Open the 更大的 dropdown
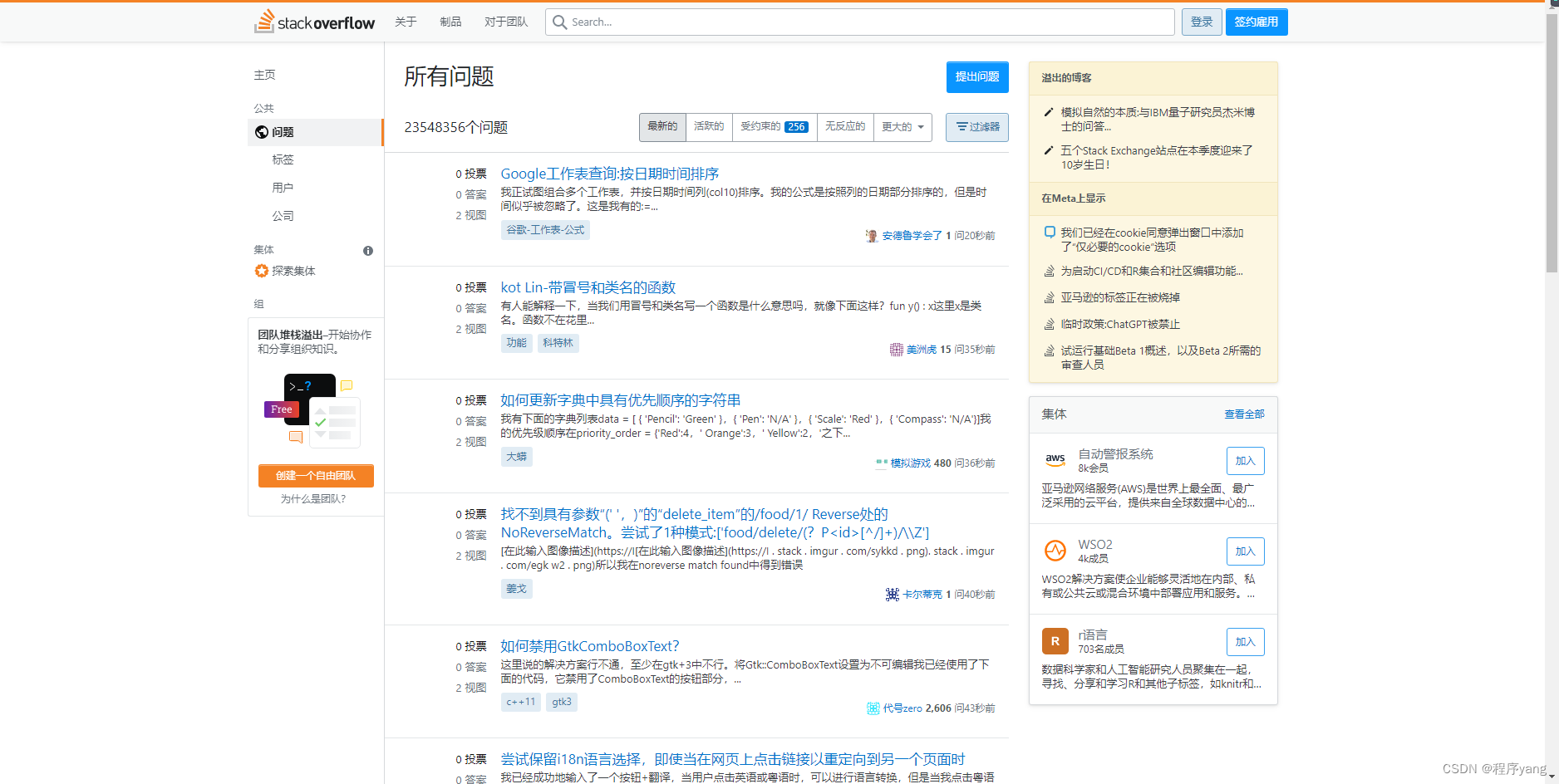Image resolution: width=1559 pixels, height=784 pixels. [x=902, y=127]
